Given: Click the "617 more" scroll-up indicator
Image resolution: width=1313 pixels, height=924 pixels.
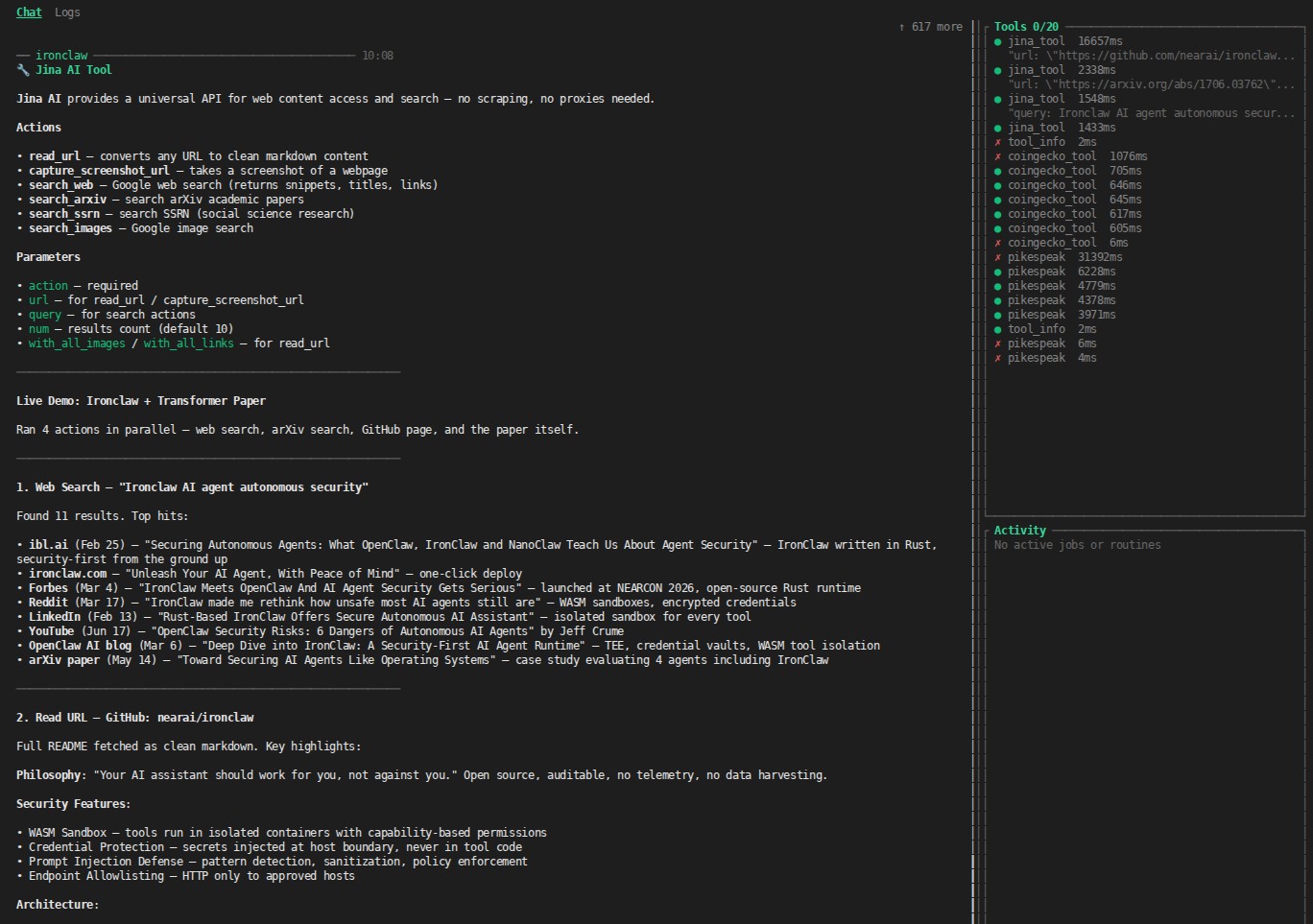Looking at the screenshot, I should coord(930,27).
